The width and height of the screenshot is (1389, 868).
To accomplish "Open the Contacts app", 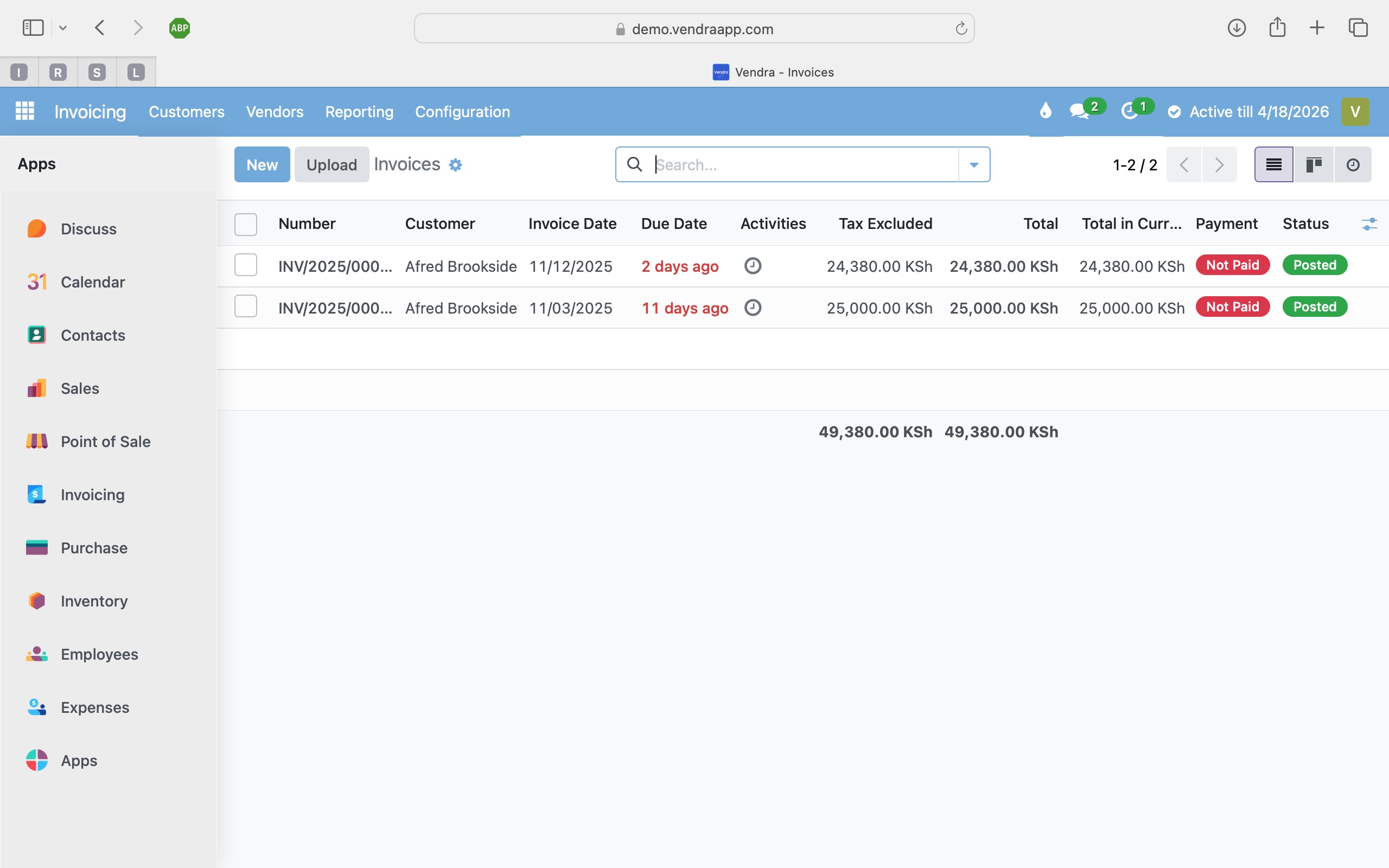I will tap(92, 335).
